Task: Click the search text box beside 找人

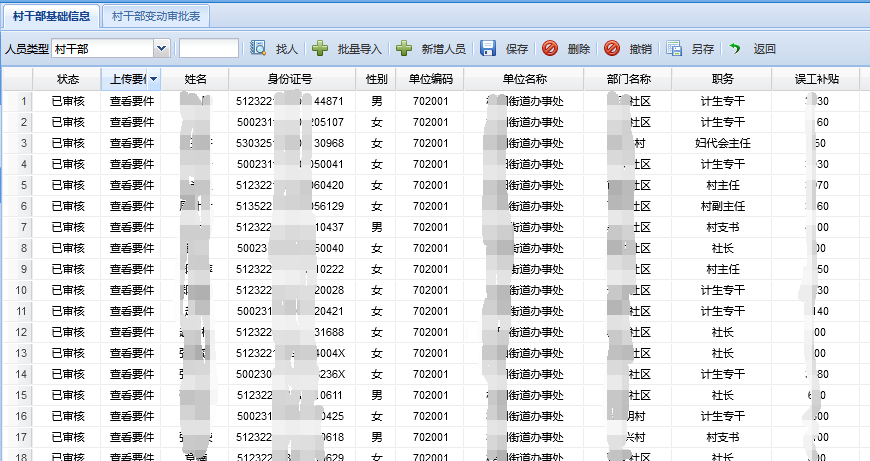Action: click(208, 48)
